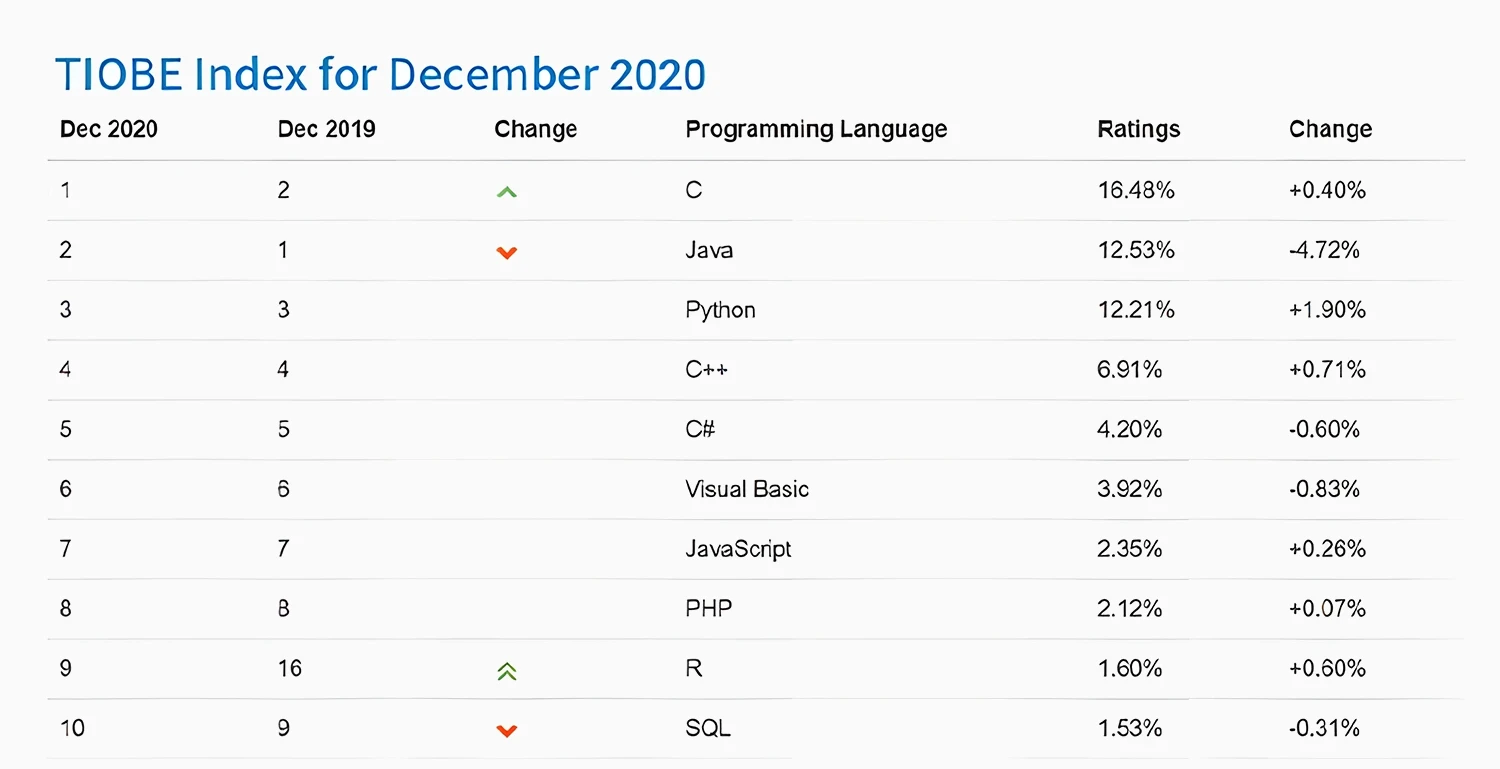Click the previous rank 16 in R row
The height and width of the screenshot is (769, 1500).
click(x=290, y=668)
